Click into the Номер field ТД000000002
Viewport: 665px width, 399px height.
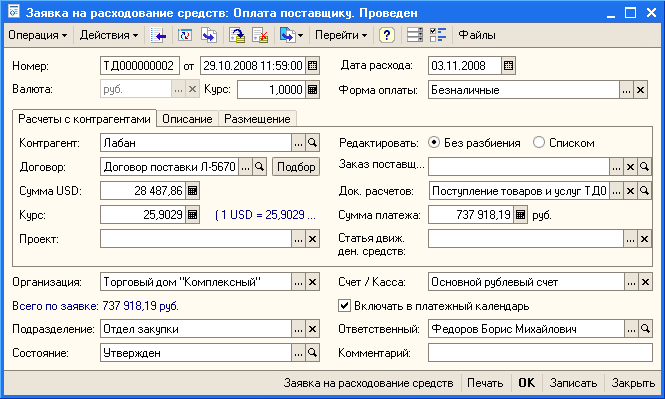(140, 66)
